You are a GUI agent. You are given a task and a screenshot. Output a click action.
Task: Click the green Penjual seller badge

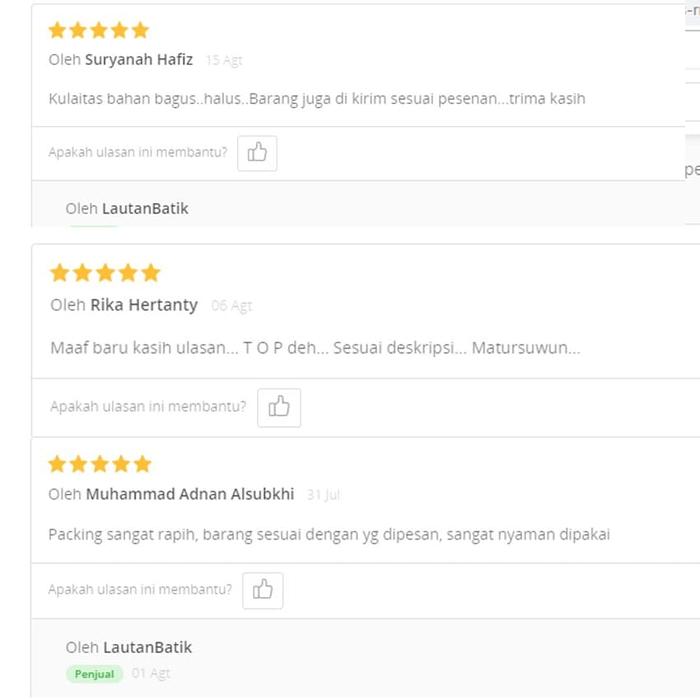pos(95,674)
